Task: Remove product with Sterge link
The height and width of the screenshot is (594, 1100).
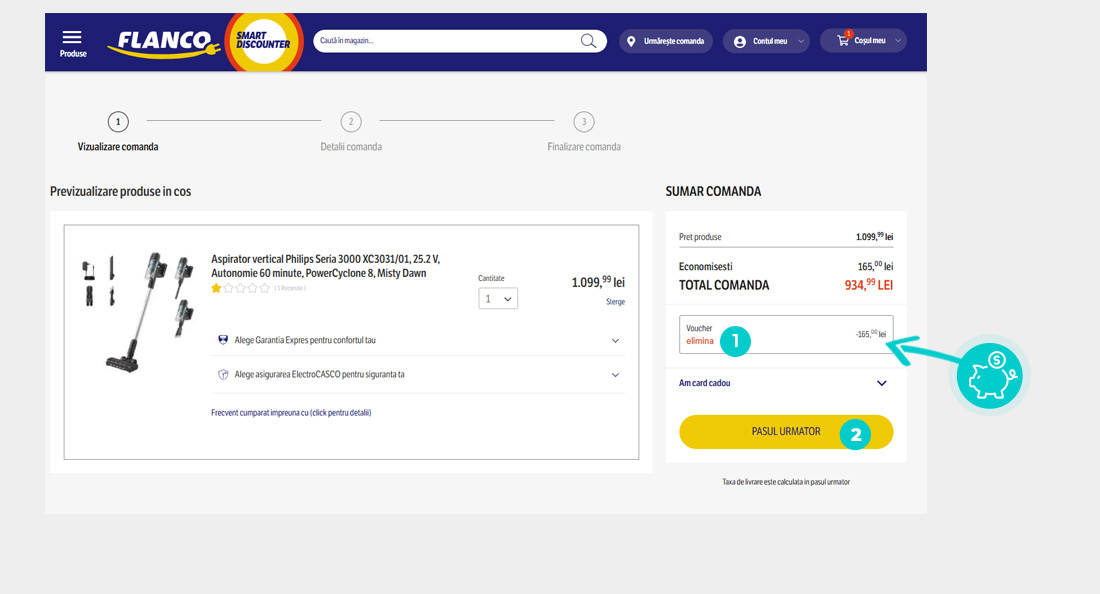Action: coord(615,302)
